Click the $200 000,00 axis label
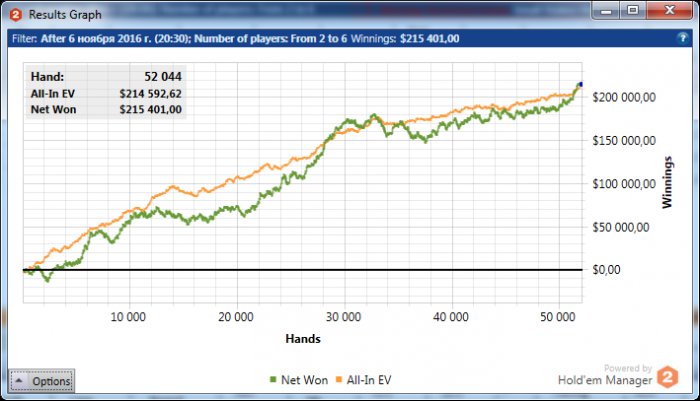 624,97
